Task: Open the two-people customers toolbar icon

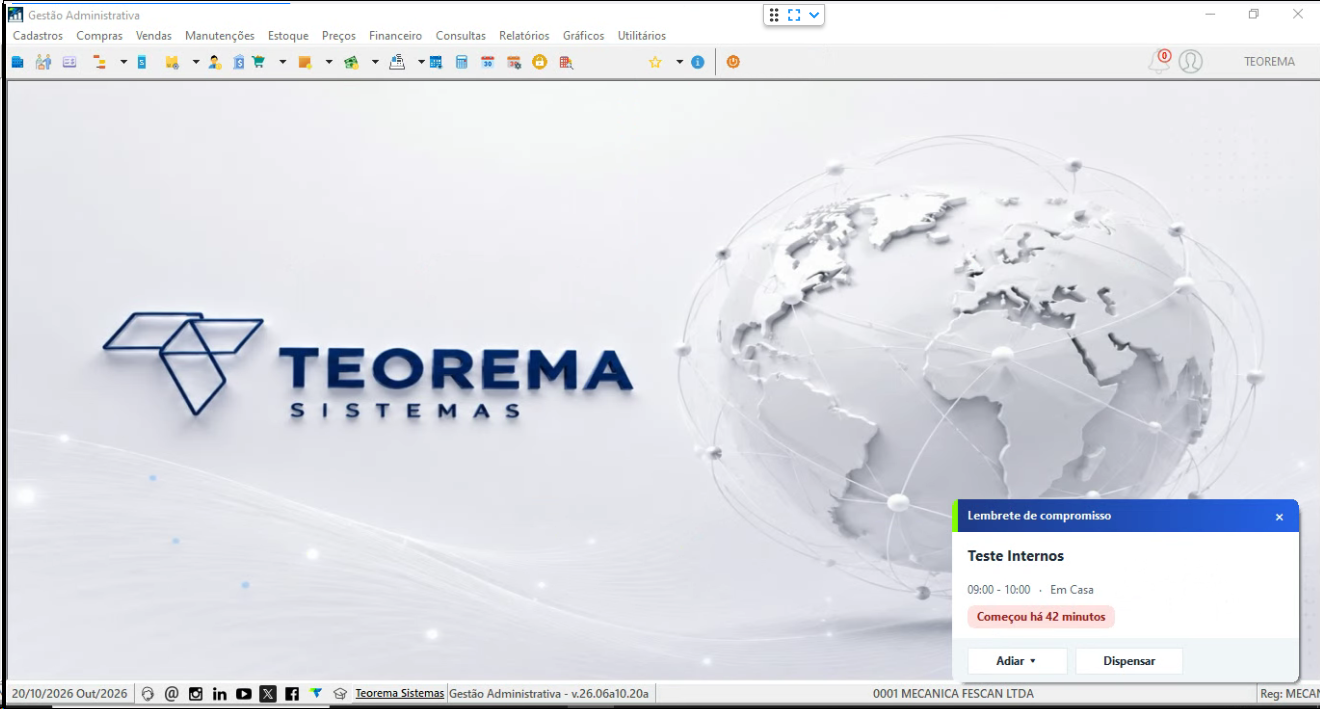Action: pos(43,62)
